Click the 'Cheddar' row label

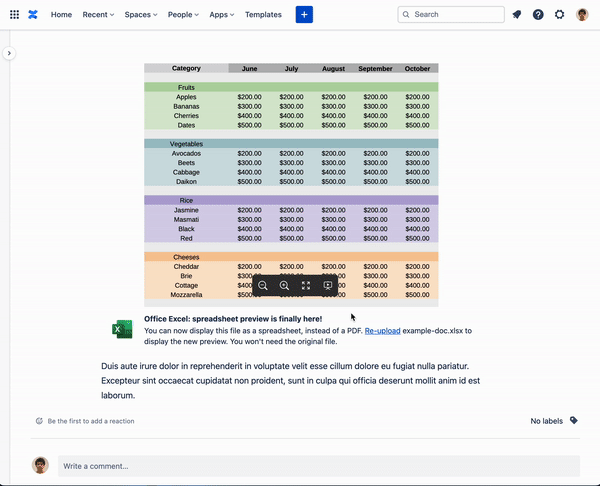(x=186, y=266)
